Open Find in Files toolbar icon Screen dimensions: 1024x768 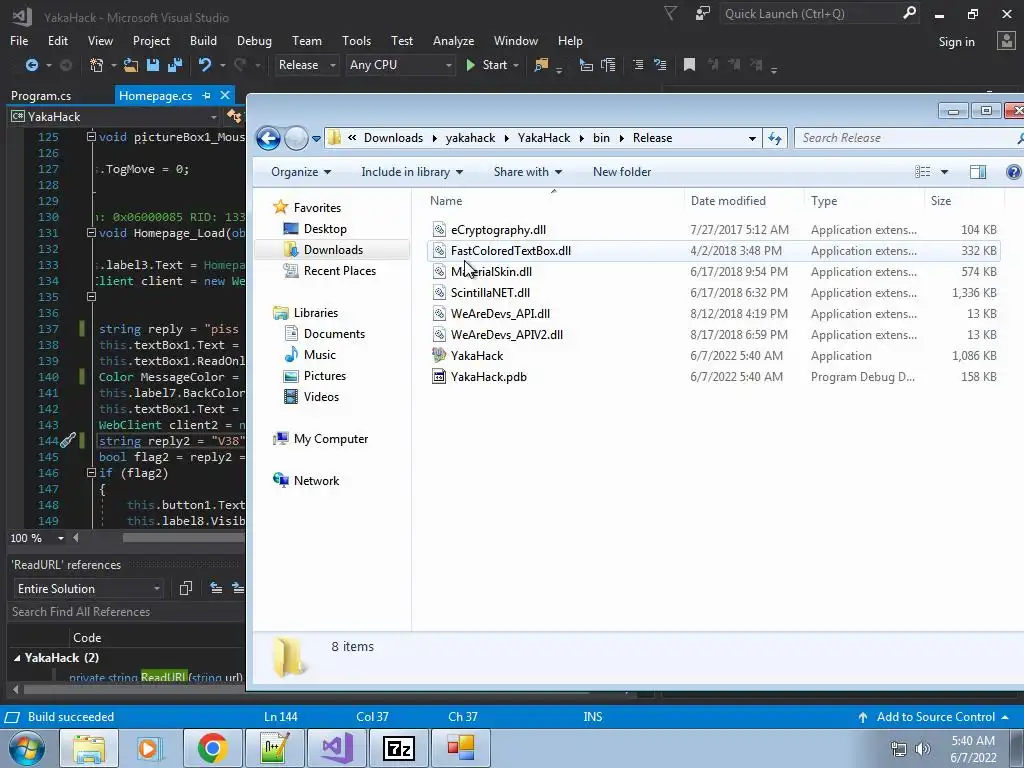(541, 65)
